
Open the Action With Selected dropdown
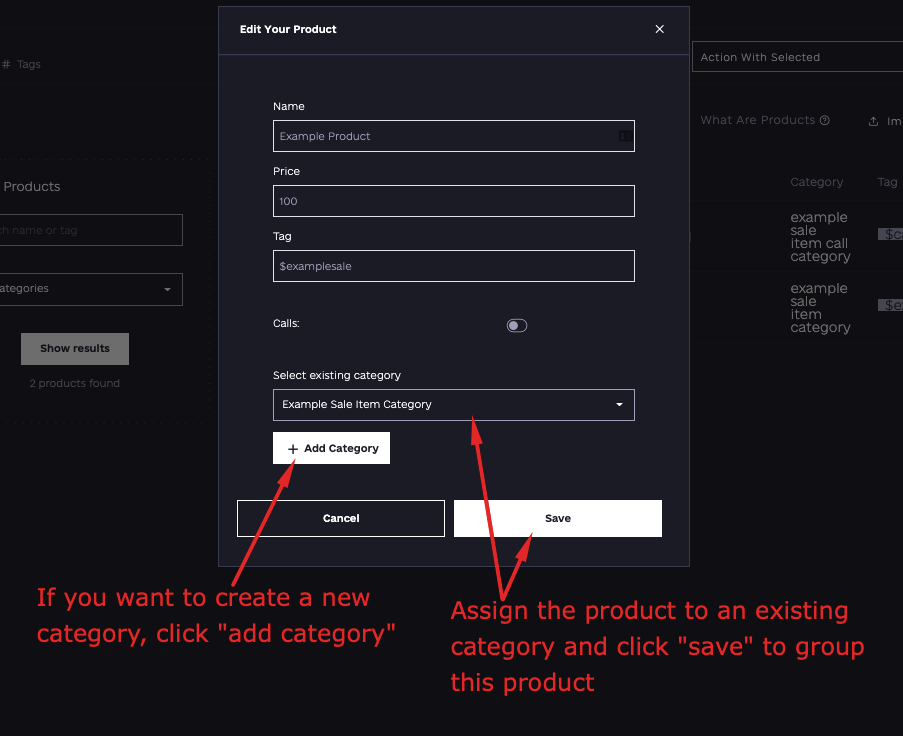797,57
